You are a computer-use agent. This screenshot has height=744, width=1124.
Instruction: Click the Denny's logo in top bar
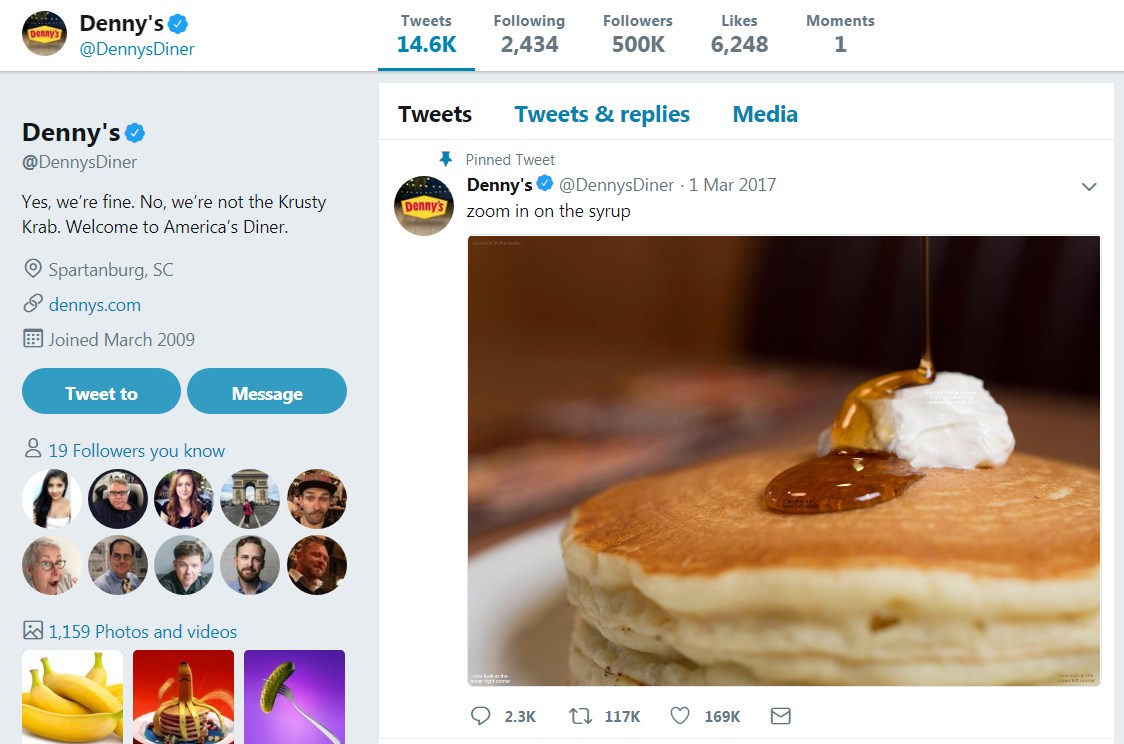pos(45,34)
